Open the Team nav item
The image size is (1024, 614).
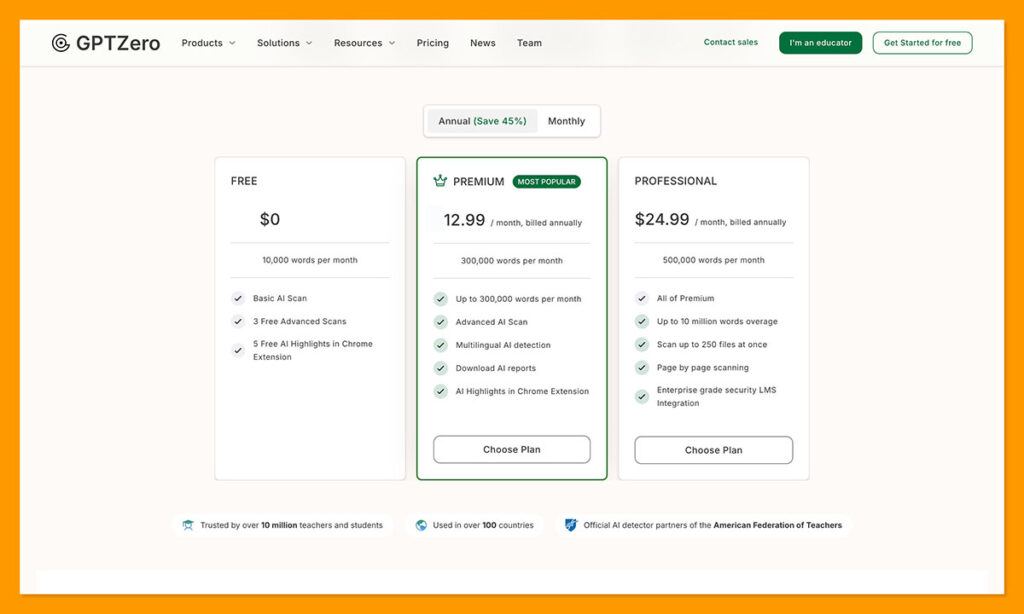[529, 43]
